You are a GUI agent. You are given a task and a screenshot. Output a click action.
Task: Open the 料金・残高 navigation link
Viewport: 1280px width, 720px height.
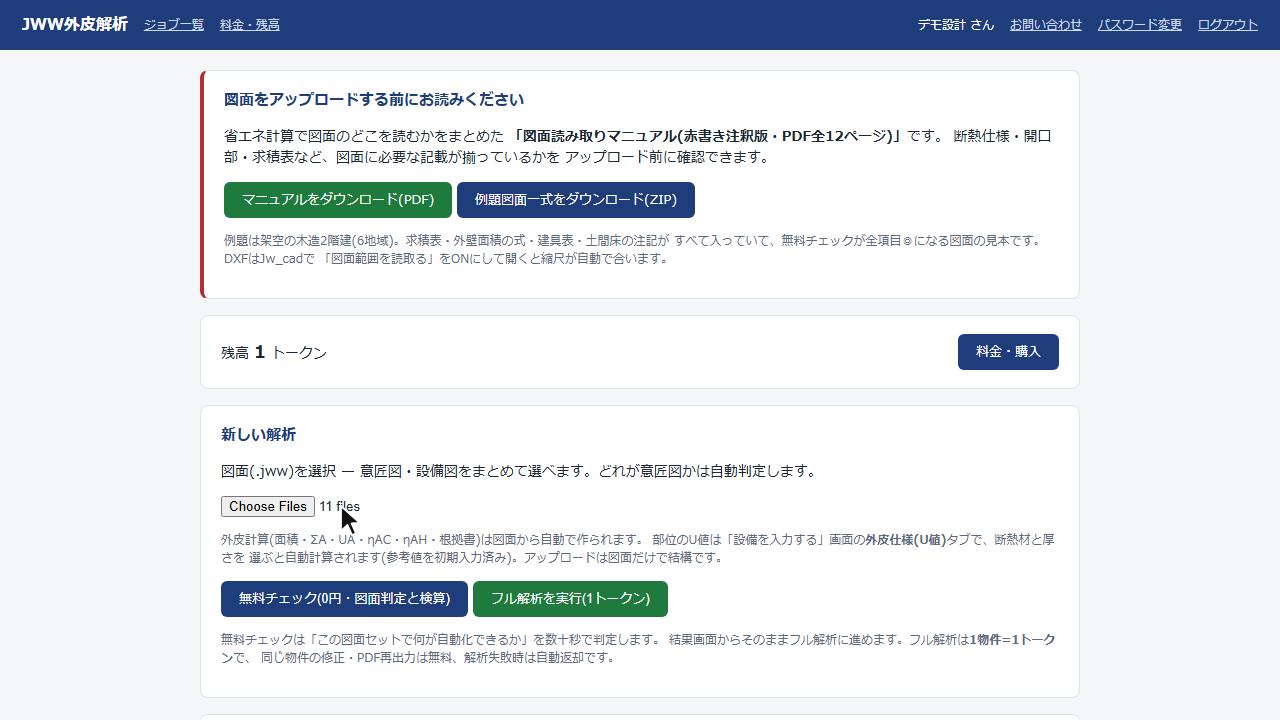(x=250, y=25)
